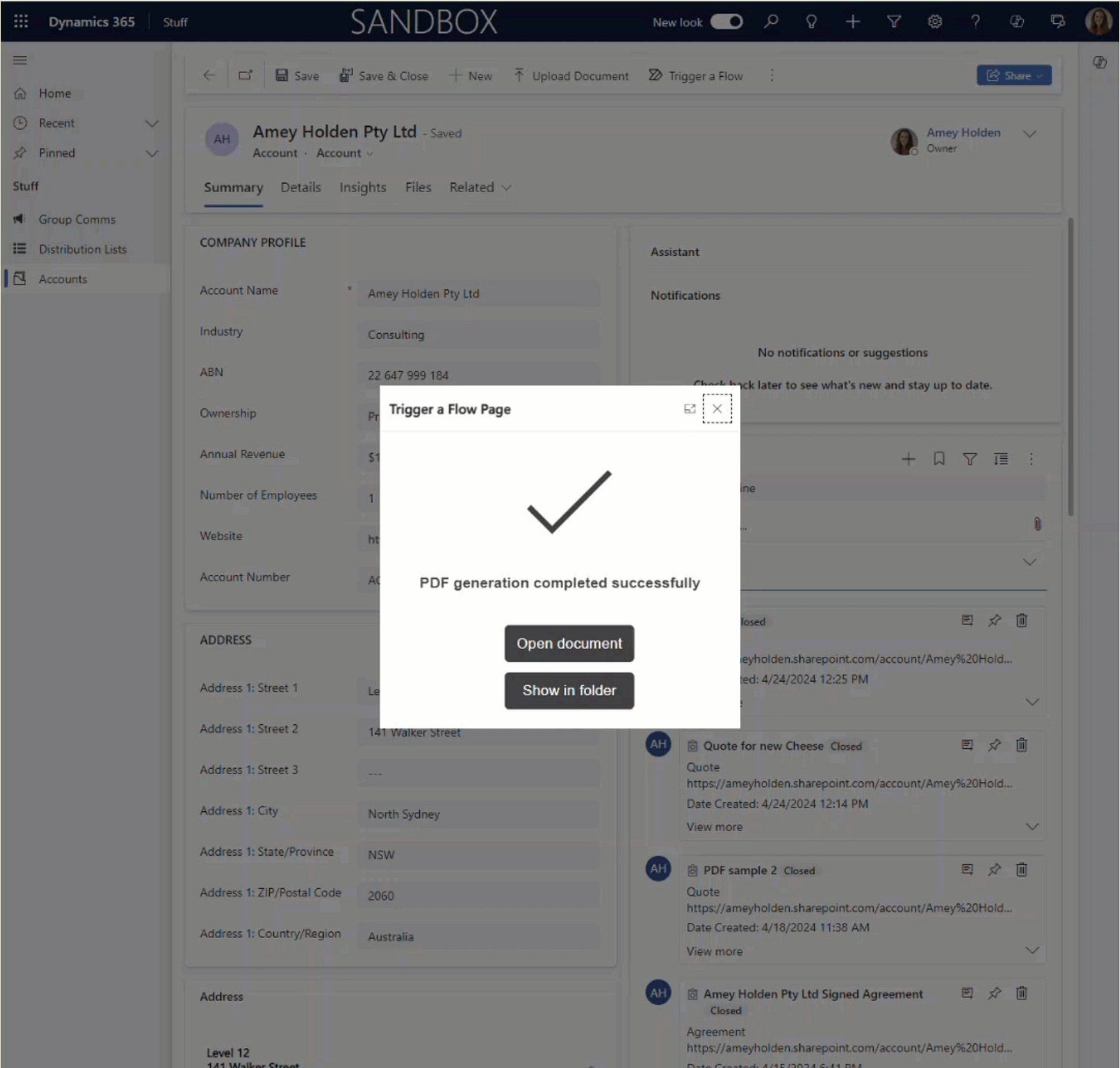Switch to the Summary tab

[233, 188]
